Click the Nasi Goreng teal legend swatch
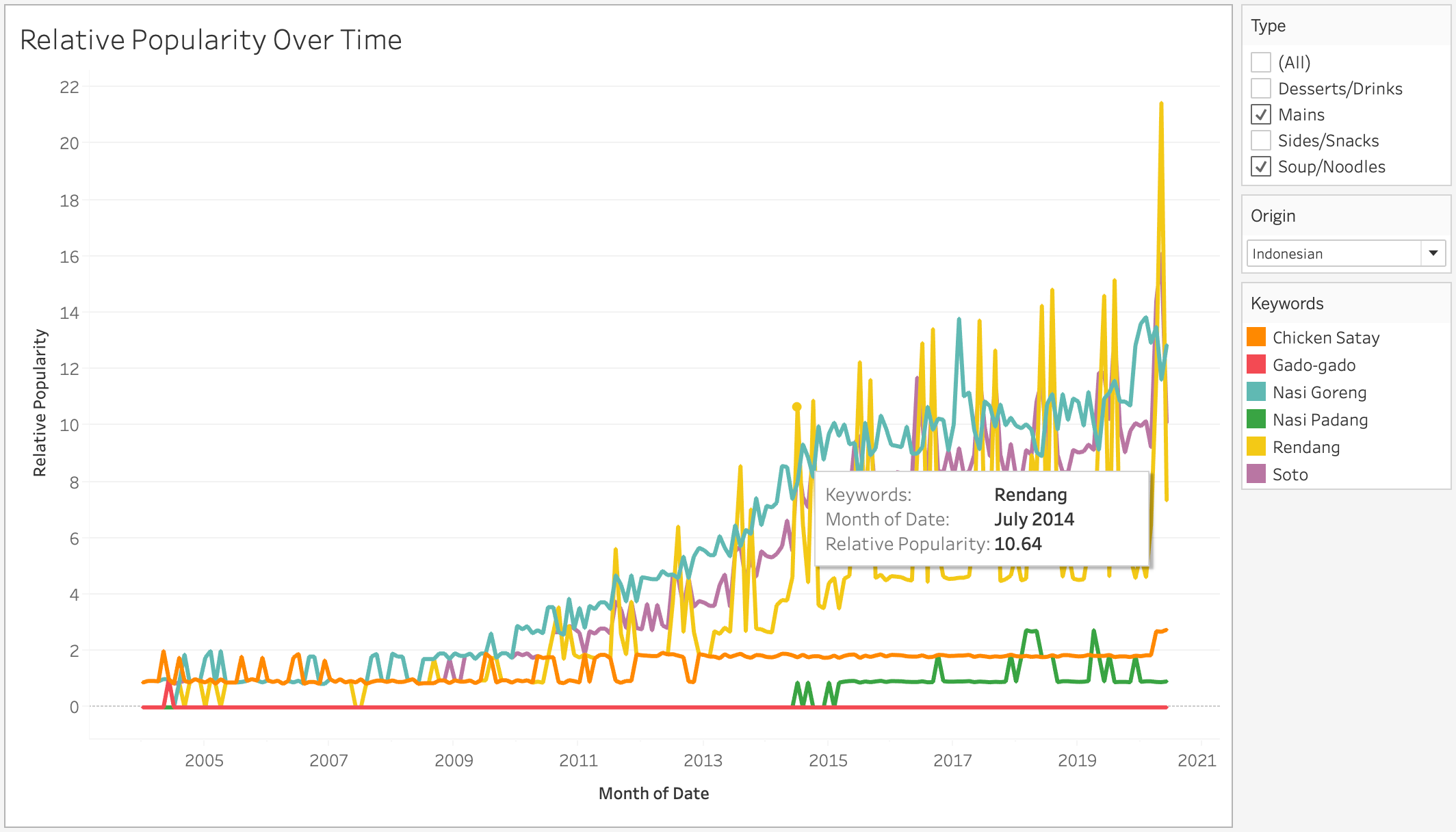The image size is (1456, 832). 1256,392
